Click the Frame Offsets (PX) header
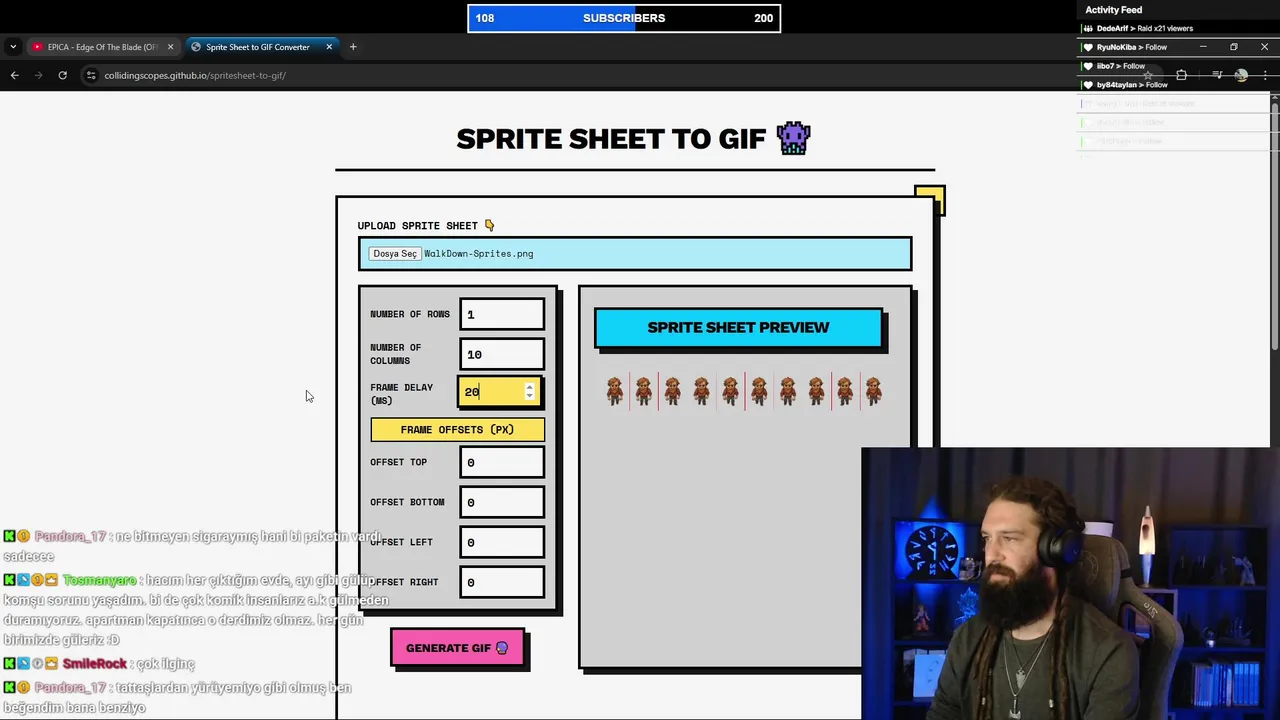Image resolution: width=1280 pixels, height=720 pixels. 457,430
